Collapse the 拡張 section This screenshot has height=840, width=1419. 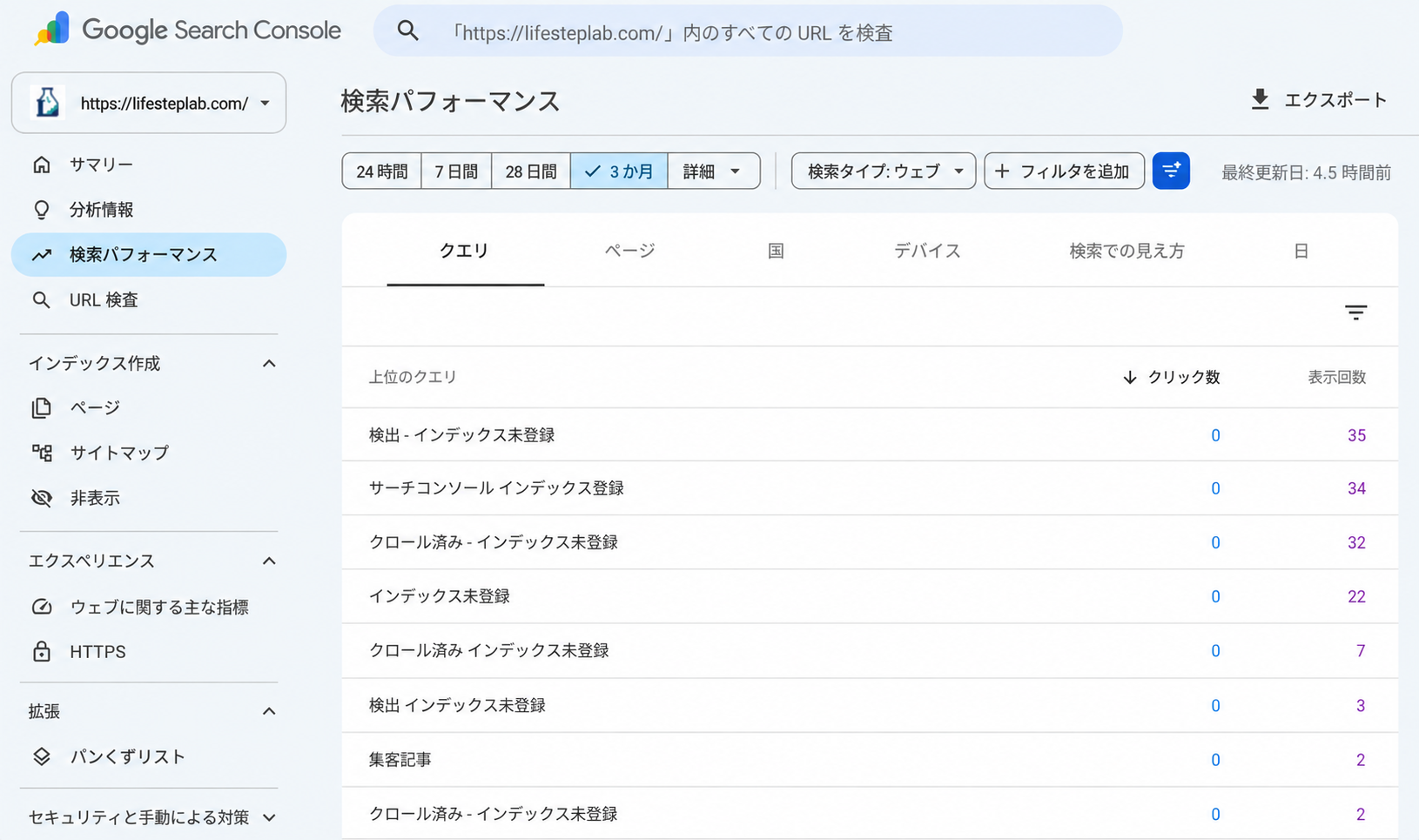pyautogui.click(x=269, y=711)
